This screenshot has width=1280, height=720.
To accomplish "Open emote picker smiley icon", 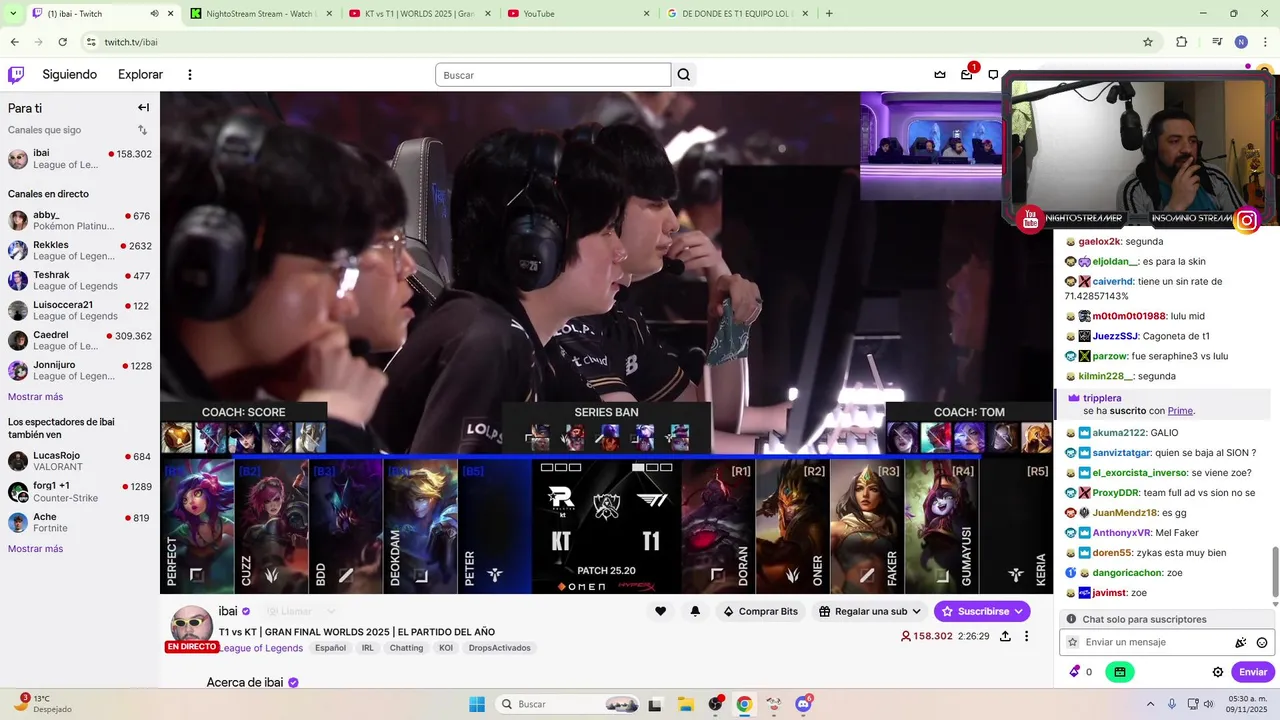I will click(x=1262, y=643).
